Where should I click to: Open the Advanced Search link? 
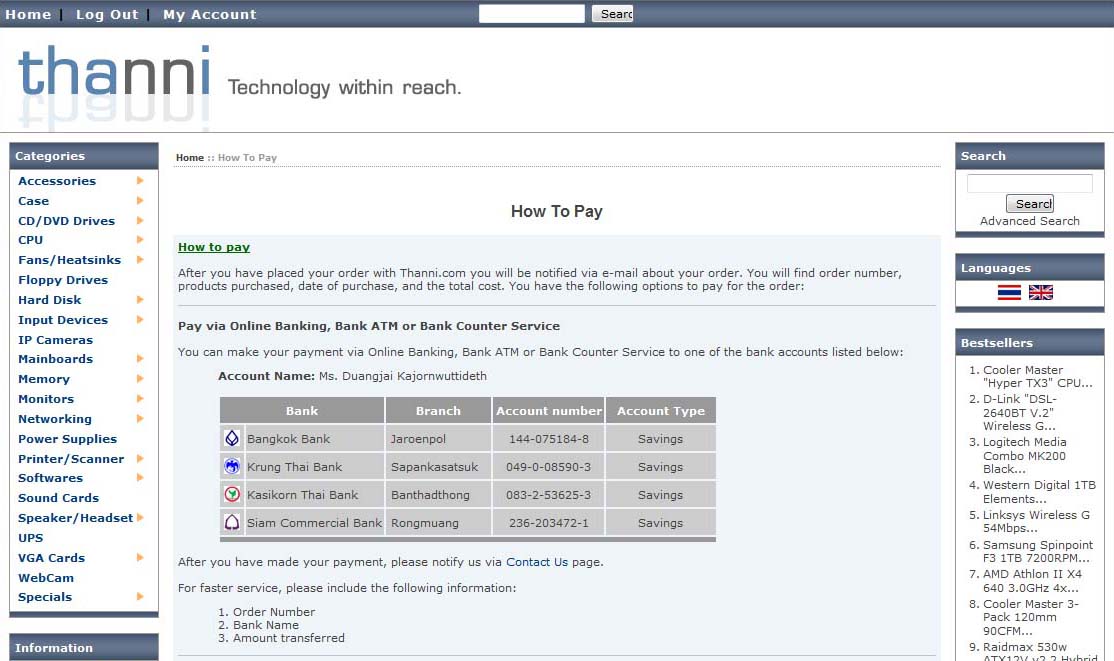[x=1029, y=221]
